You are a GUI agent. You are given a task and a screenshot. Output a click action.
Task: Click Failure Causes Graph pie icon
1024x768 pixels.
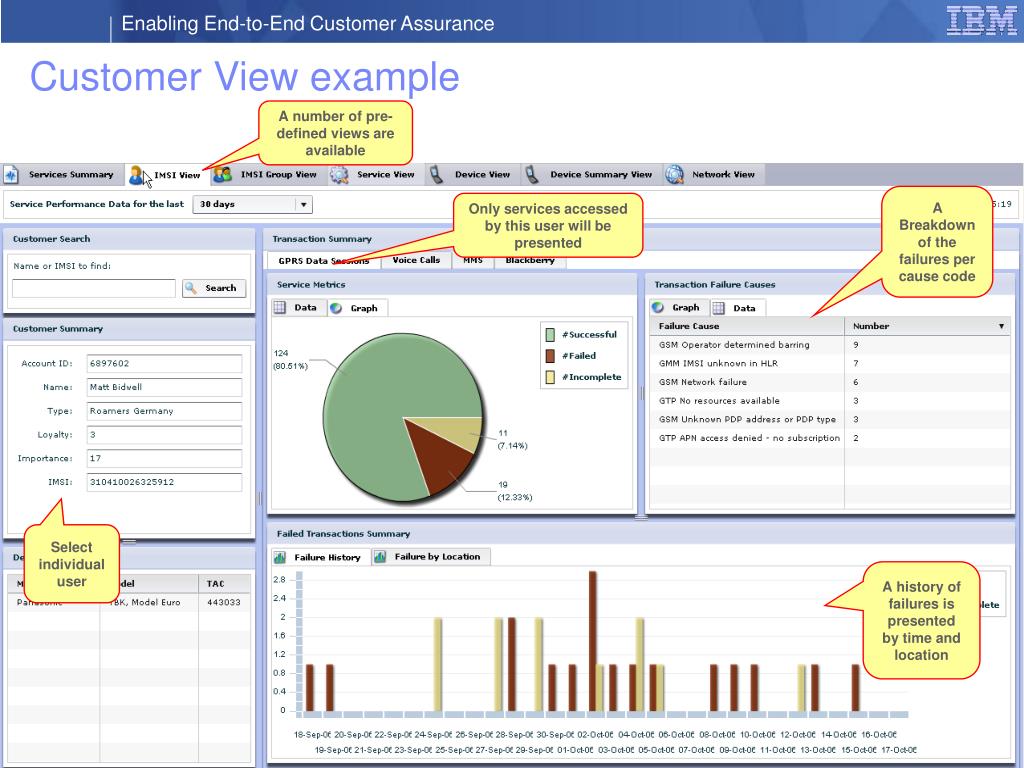[658, 308]
